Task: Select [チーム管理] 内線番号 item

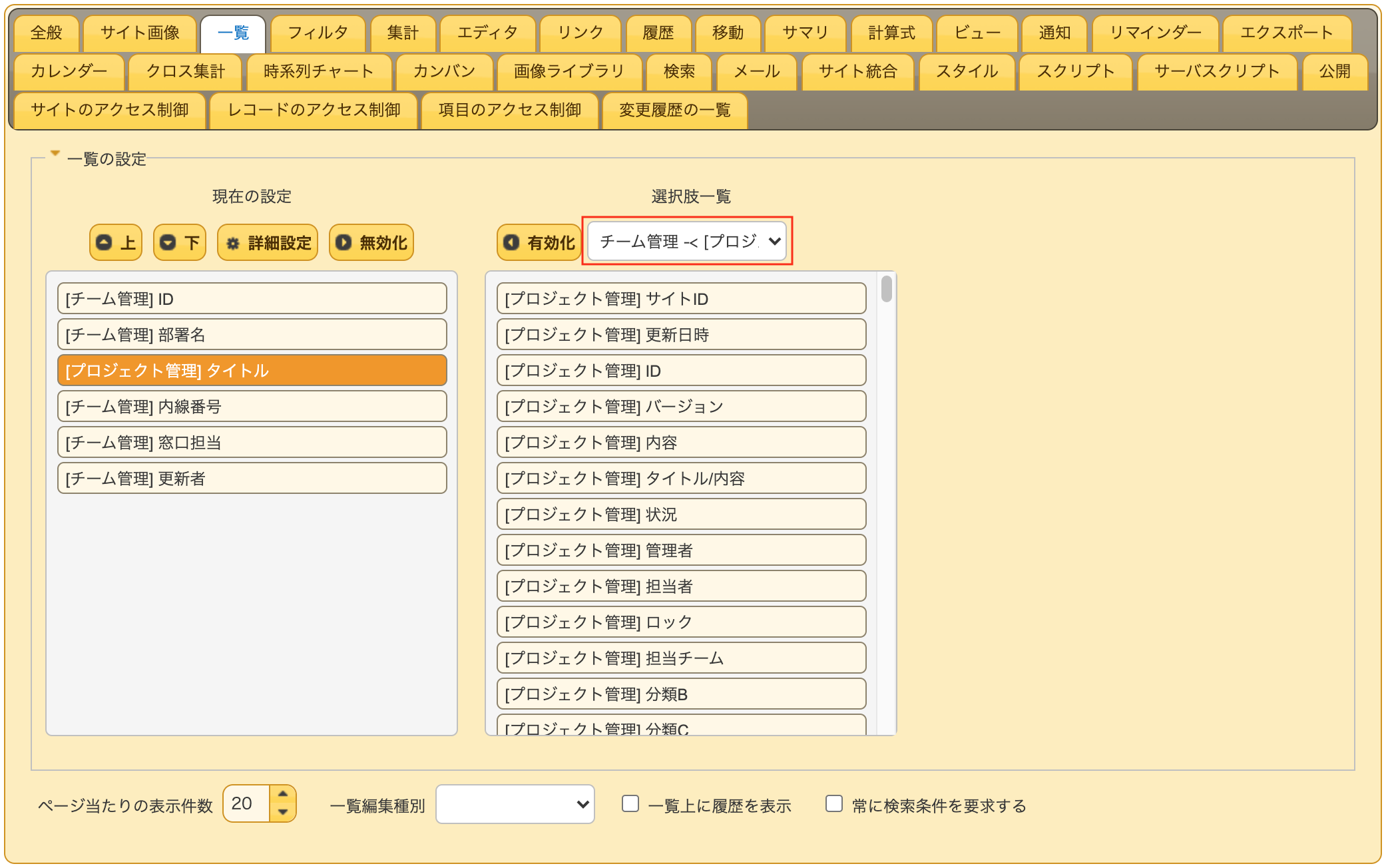Action: point(252,406)
